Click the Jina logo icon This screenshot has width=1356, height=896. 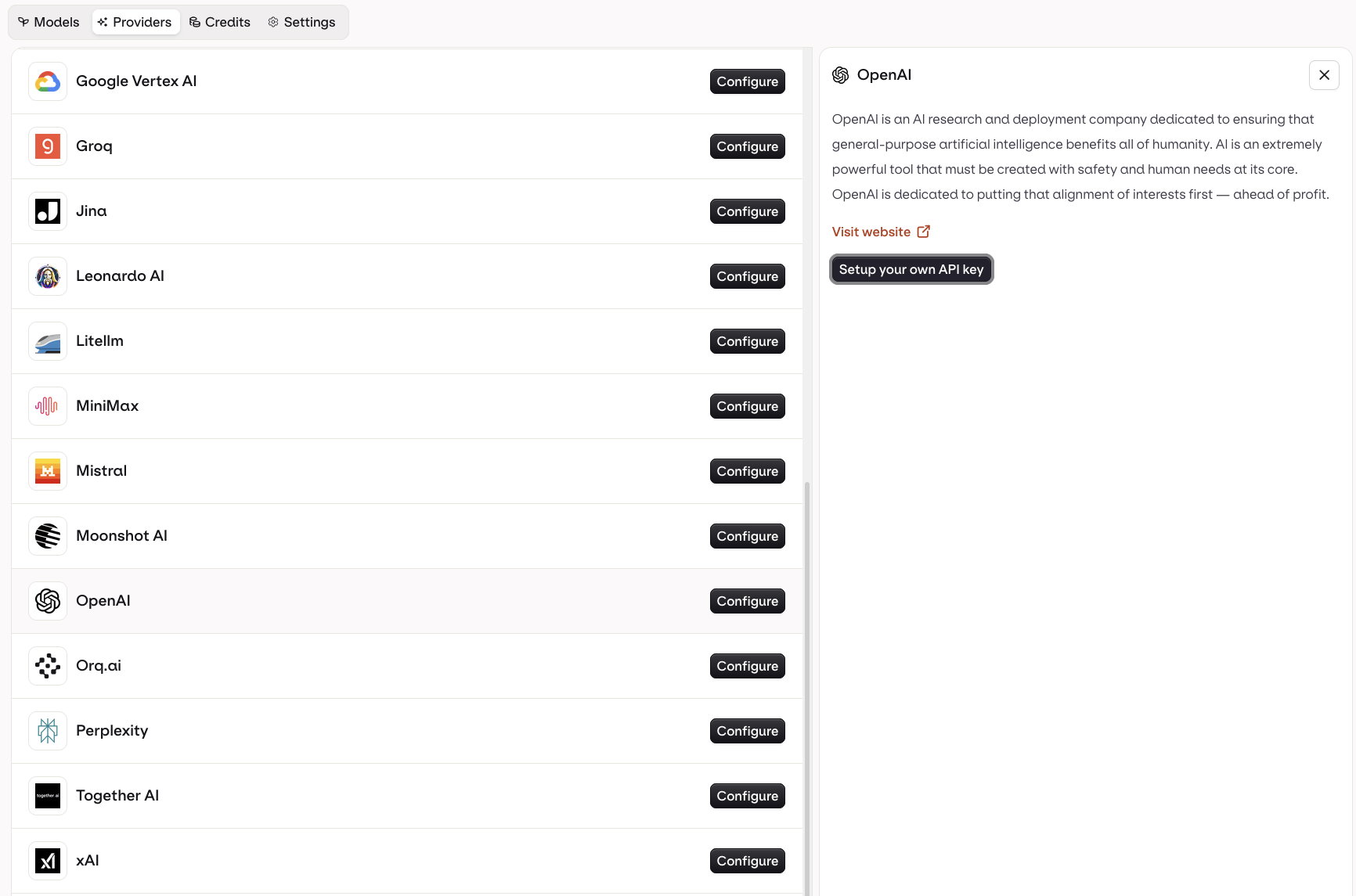48,211
